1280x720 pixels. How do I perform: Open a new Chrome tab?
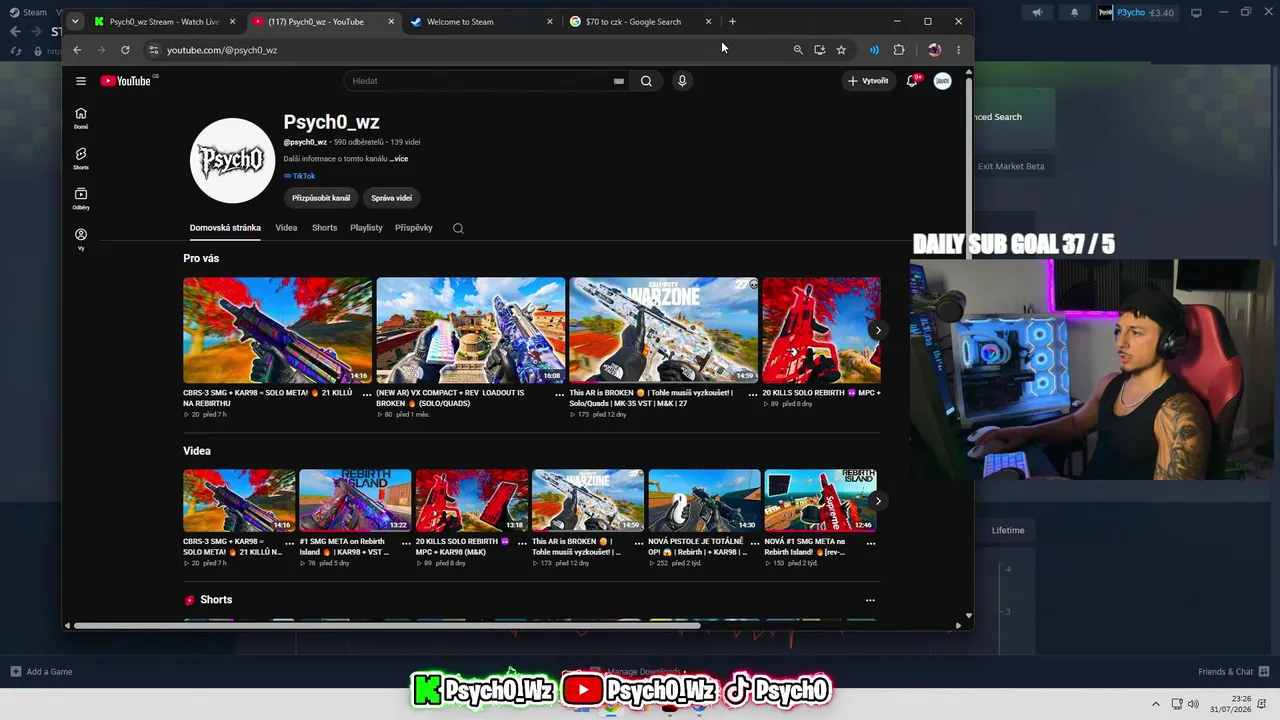pyautogui.click(x=732, y=21)
